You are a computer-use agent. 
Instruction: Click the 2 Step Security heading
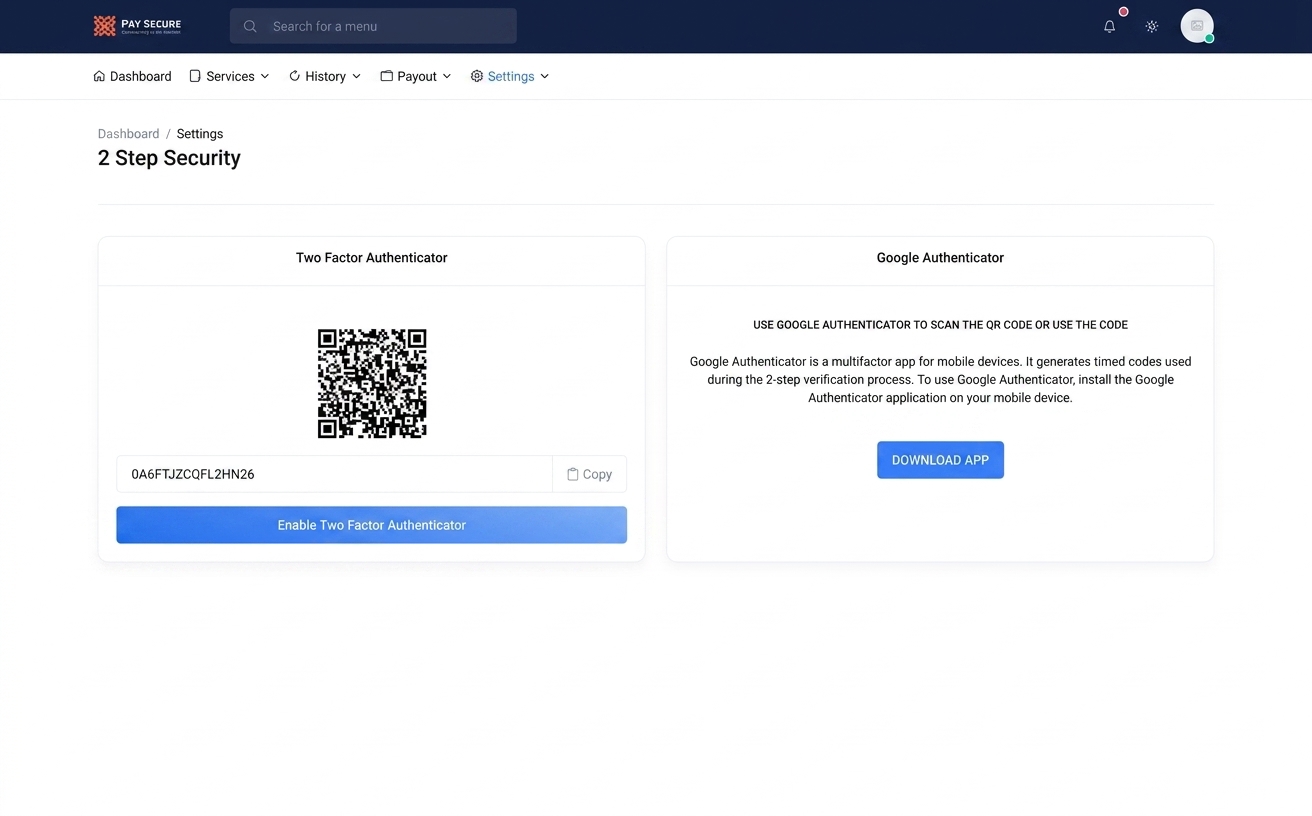(169, 158)
